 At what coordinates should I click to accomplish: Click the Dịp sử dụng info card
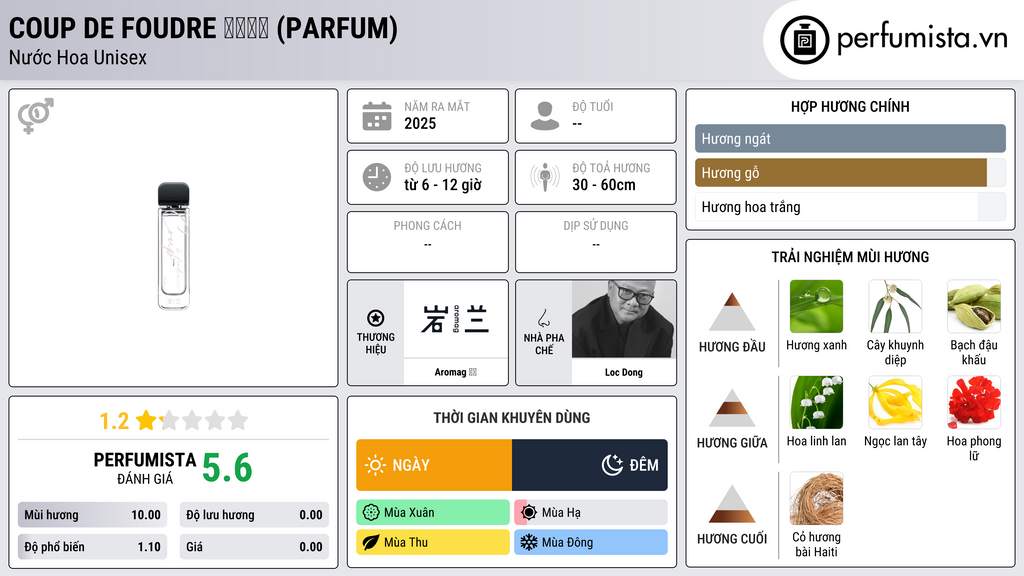596,242
